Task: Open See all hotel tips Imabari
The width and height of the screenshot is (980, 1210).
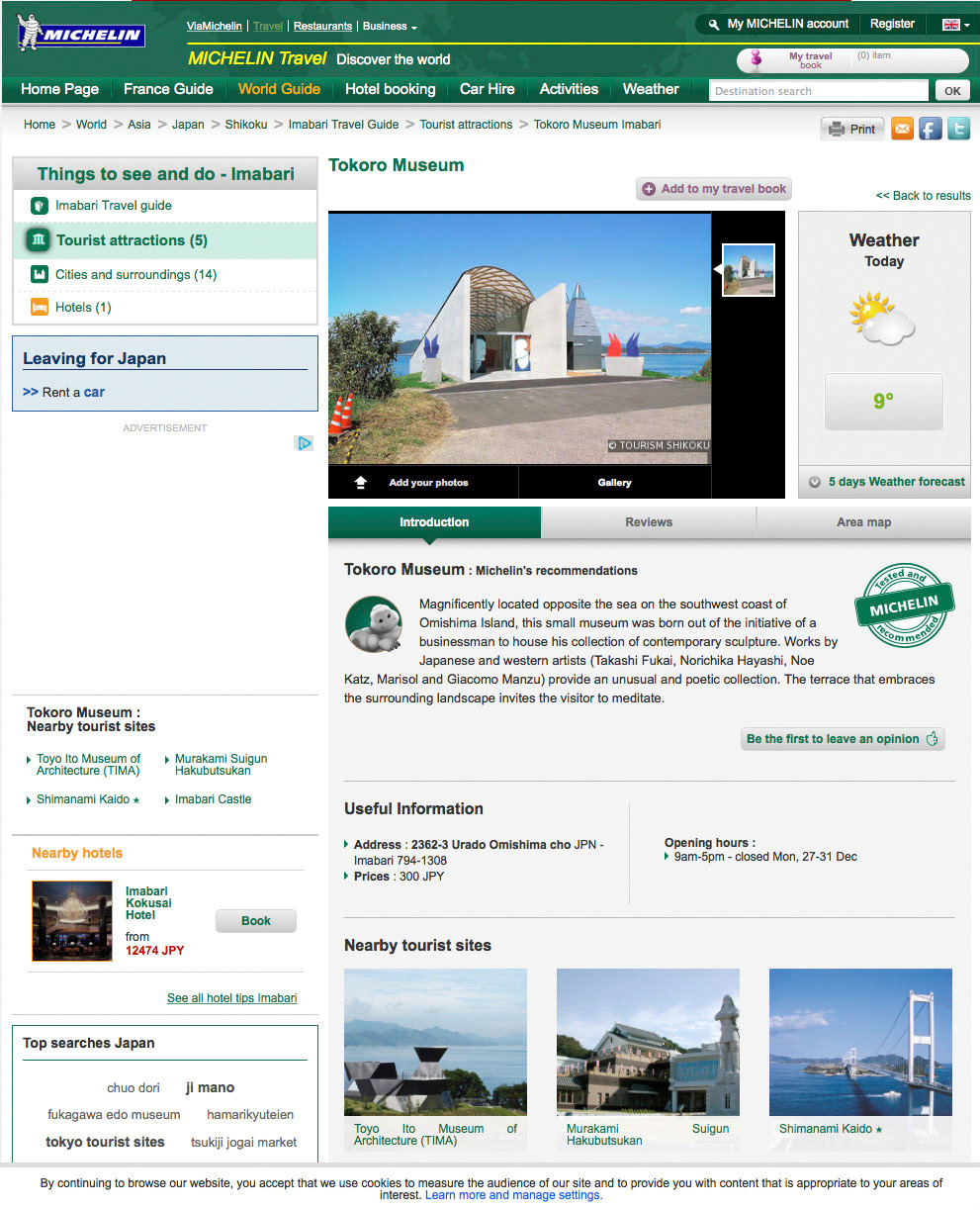Action: tap(231, 998)
